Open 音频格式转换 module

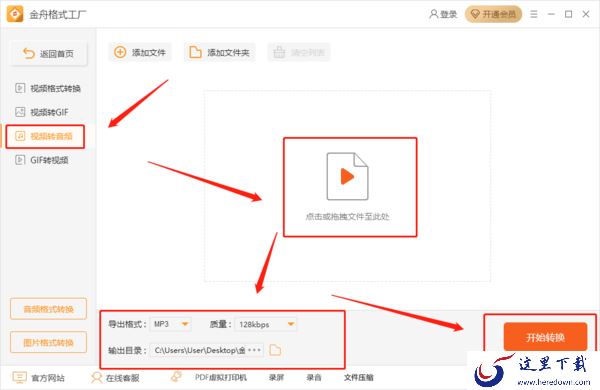click(49, 309)
